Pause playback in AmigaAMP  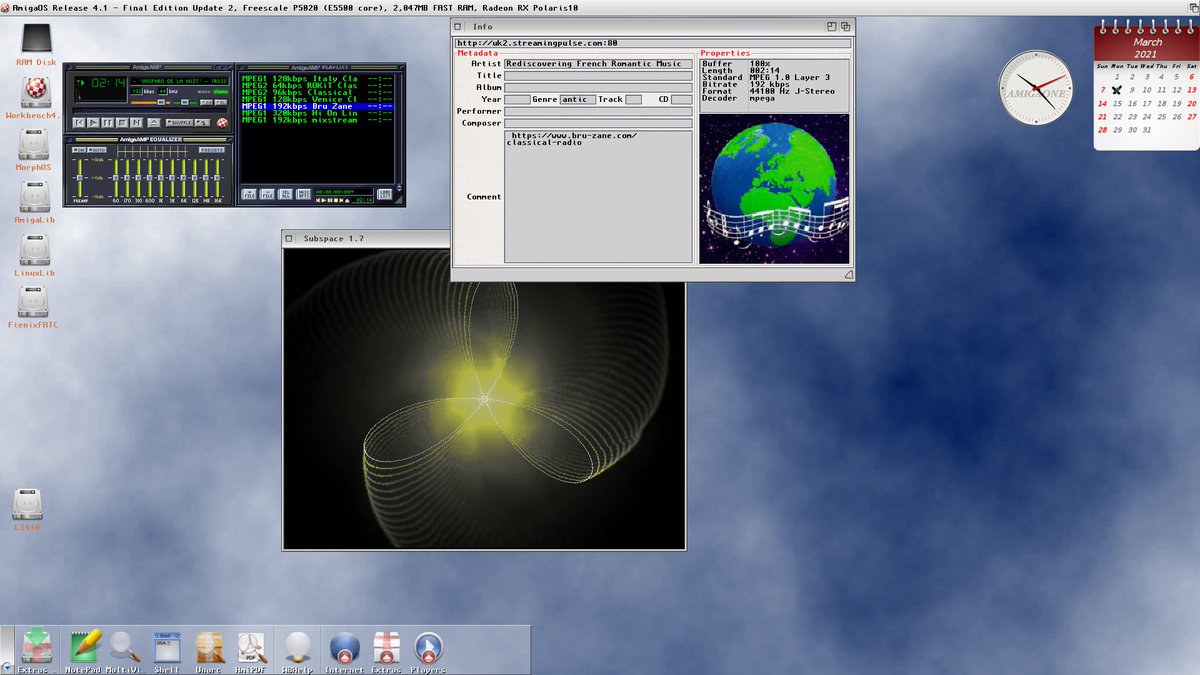click(108, 122)
